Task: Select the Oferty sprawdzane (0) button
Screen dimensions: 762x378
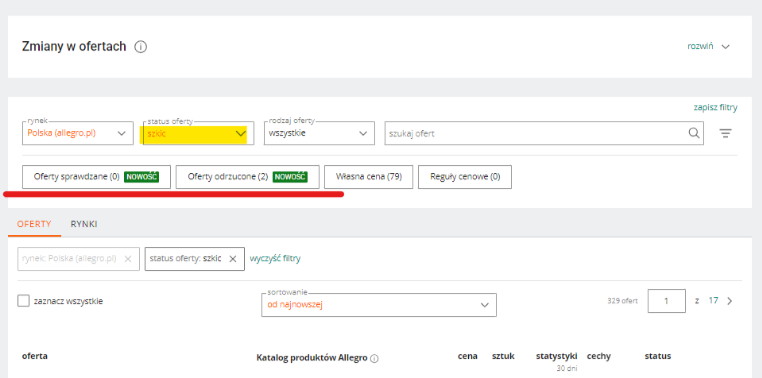Action: [96, 177]
